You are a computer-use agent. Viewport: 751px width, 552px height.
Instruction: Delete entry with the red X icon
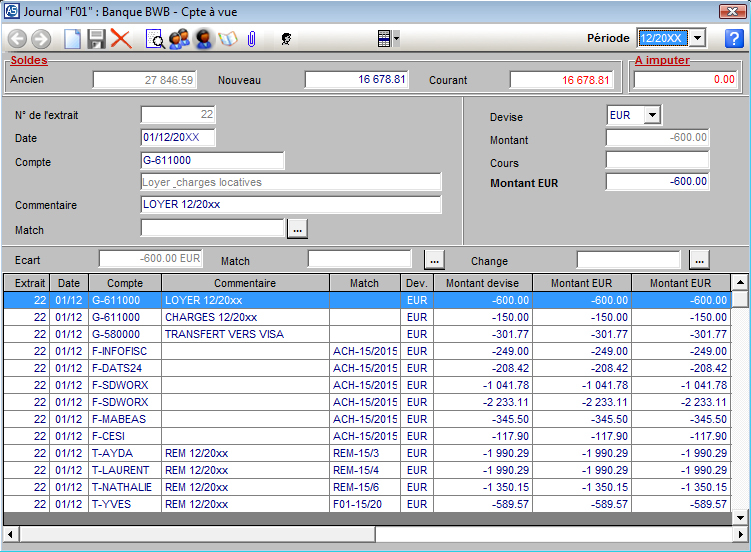122,39
